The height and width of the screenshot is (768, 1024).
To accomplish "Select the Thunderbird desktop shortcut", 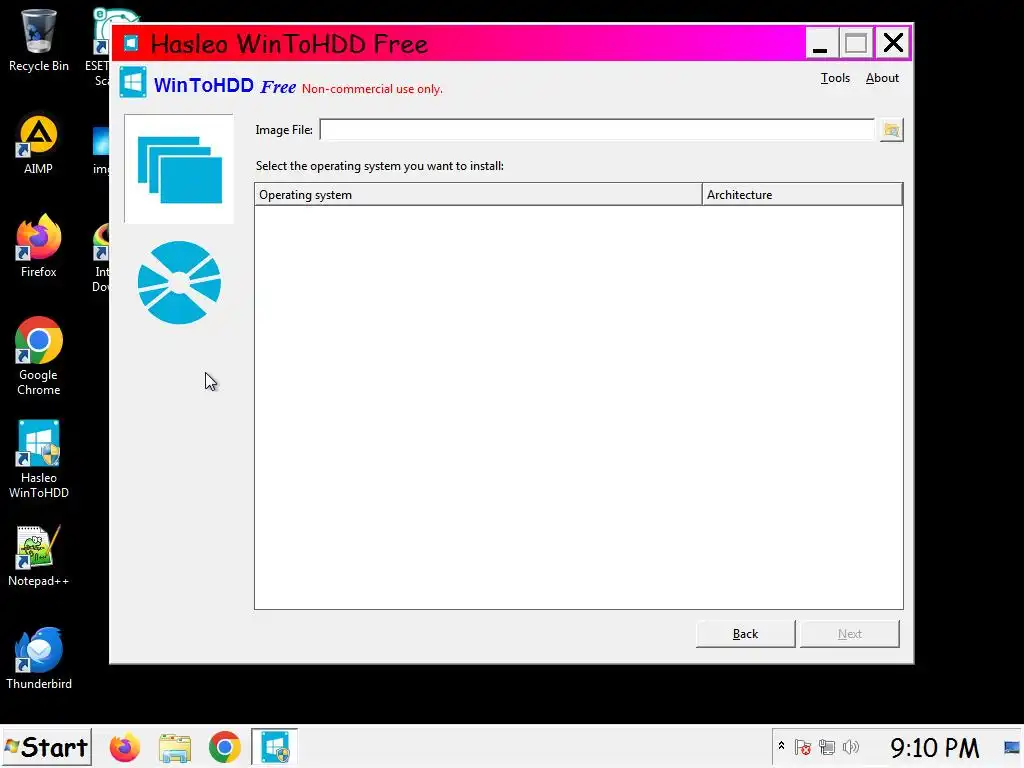I will (x=39, y=659).
